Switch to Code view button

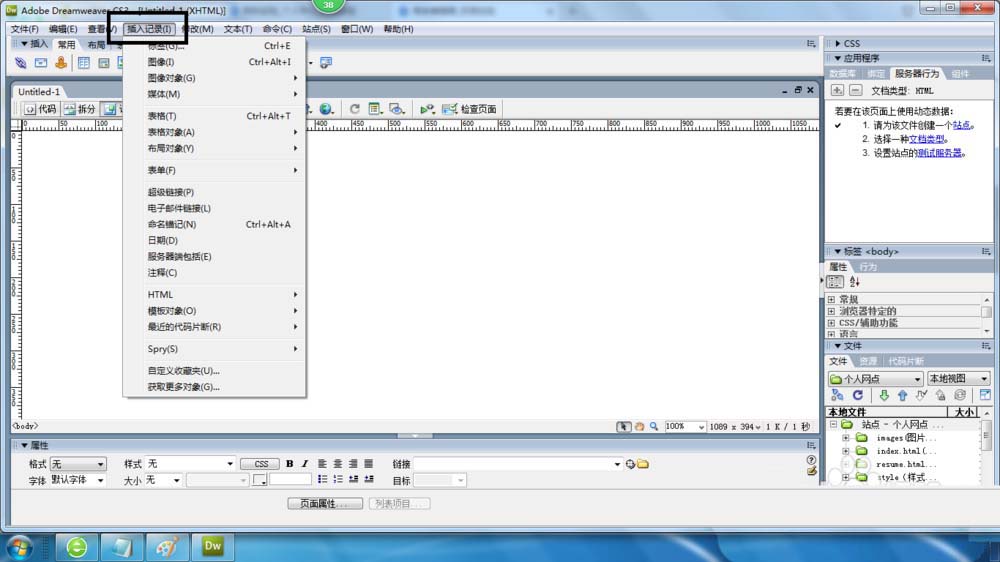(40, 109)
